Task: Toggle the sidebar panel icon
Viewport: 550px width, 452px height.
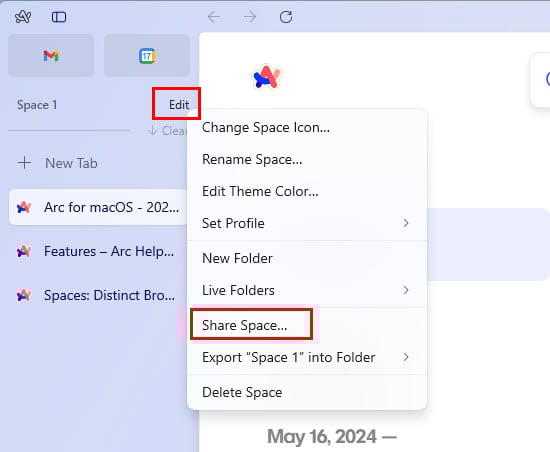Action: pyautogui.click(x=59, y=17)
